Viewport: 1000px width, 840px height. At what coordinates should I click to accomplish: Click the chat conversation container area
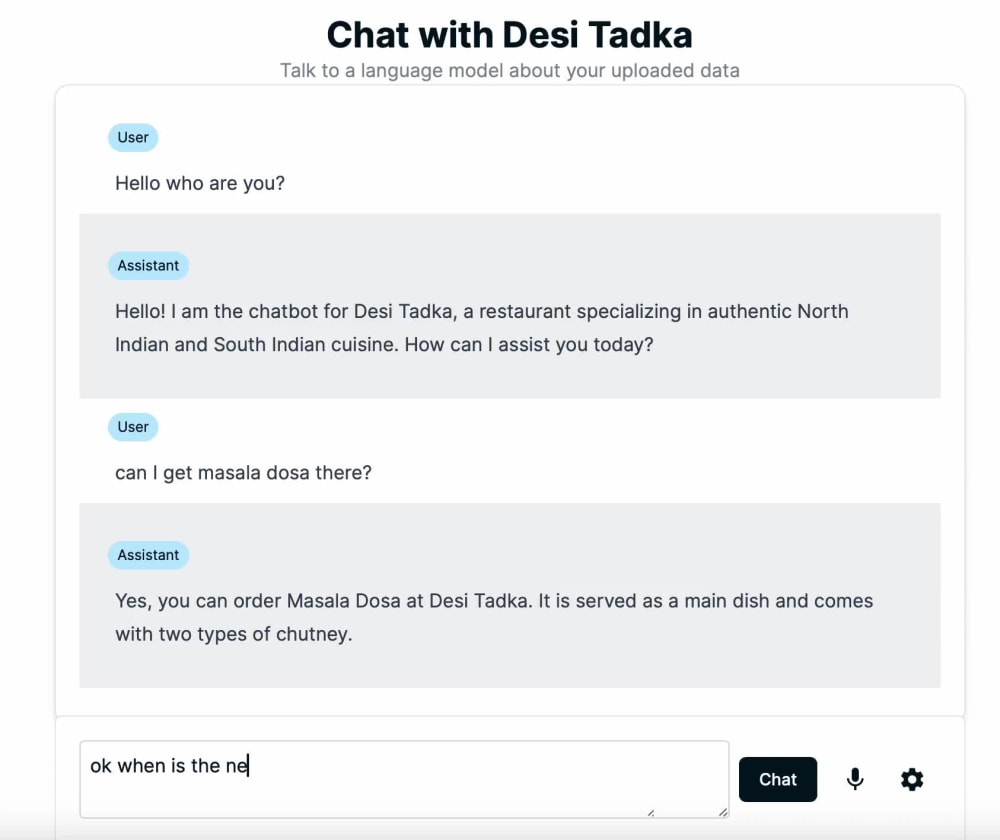(x=509, y=400)
